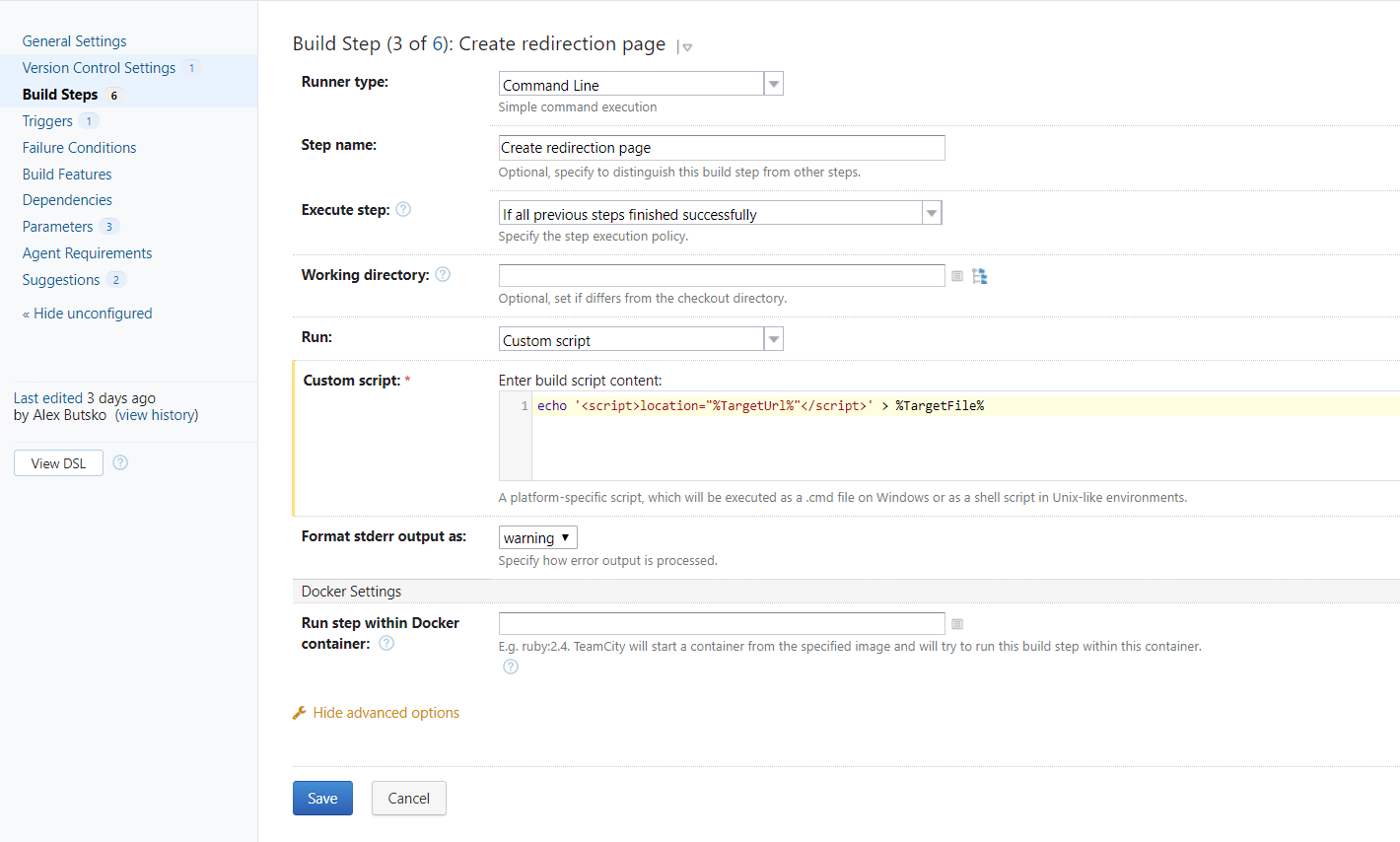
Task: Click Hide advanced options link
Action: (x=386, y=713)
